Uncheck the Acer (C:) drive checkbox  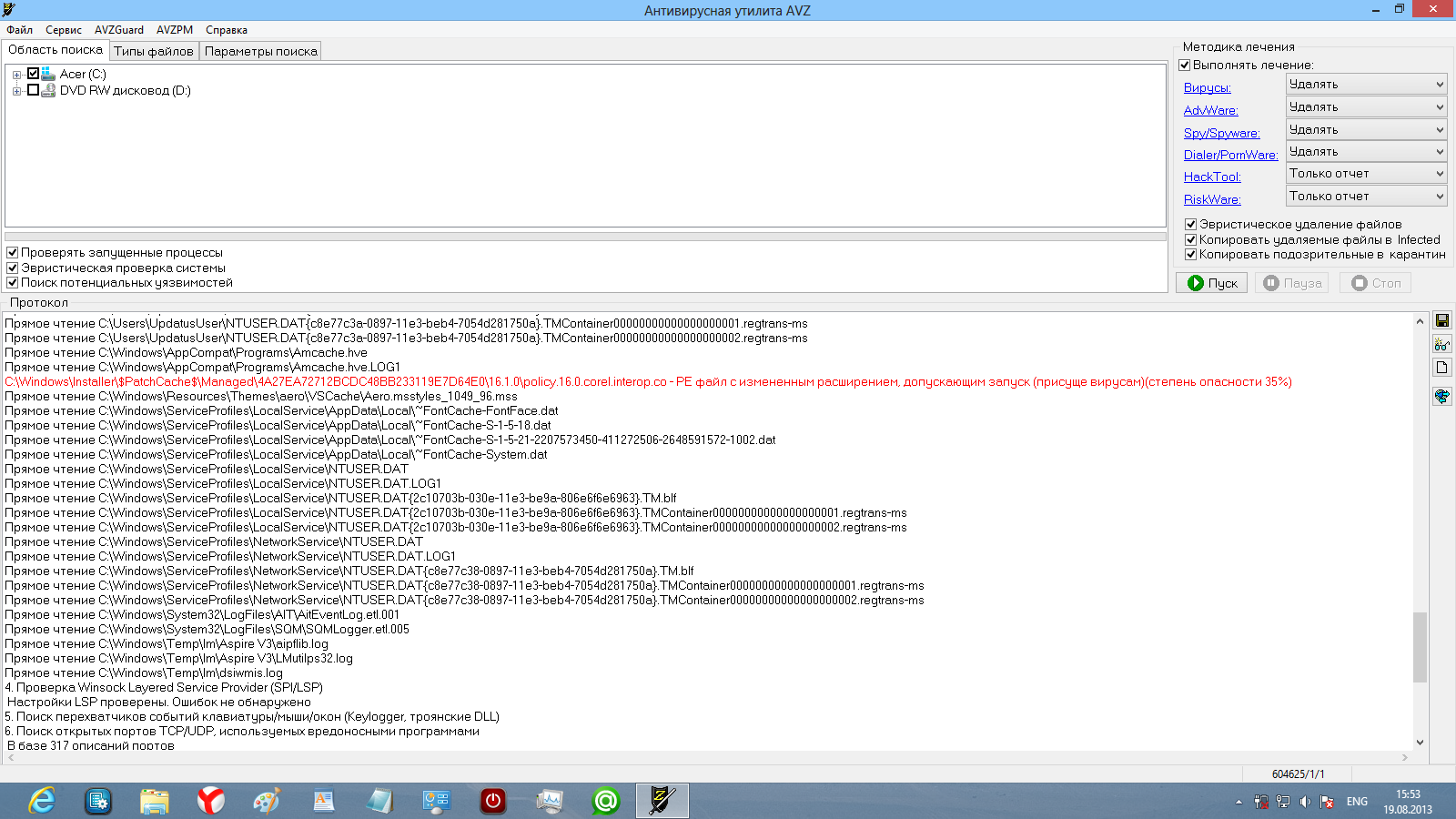[34, 74]
